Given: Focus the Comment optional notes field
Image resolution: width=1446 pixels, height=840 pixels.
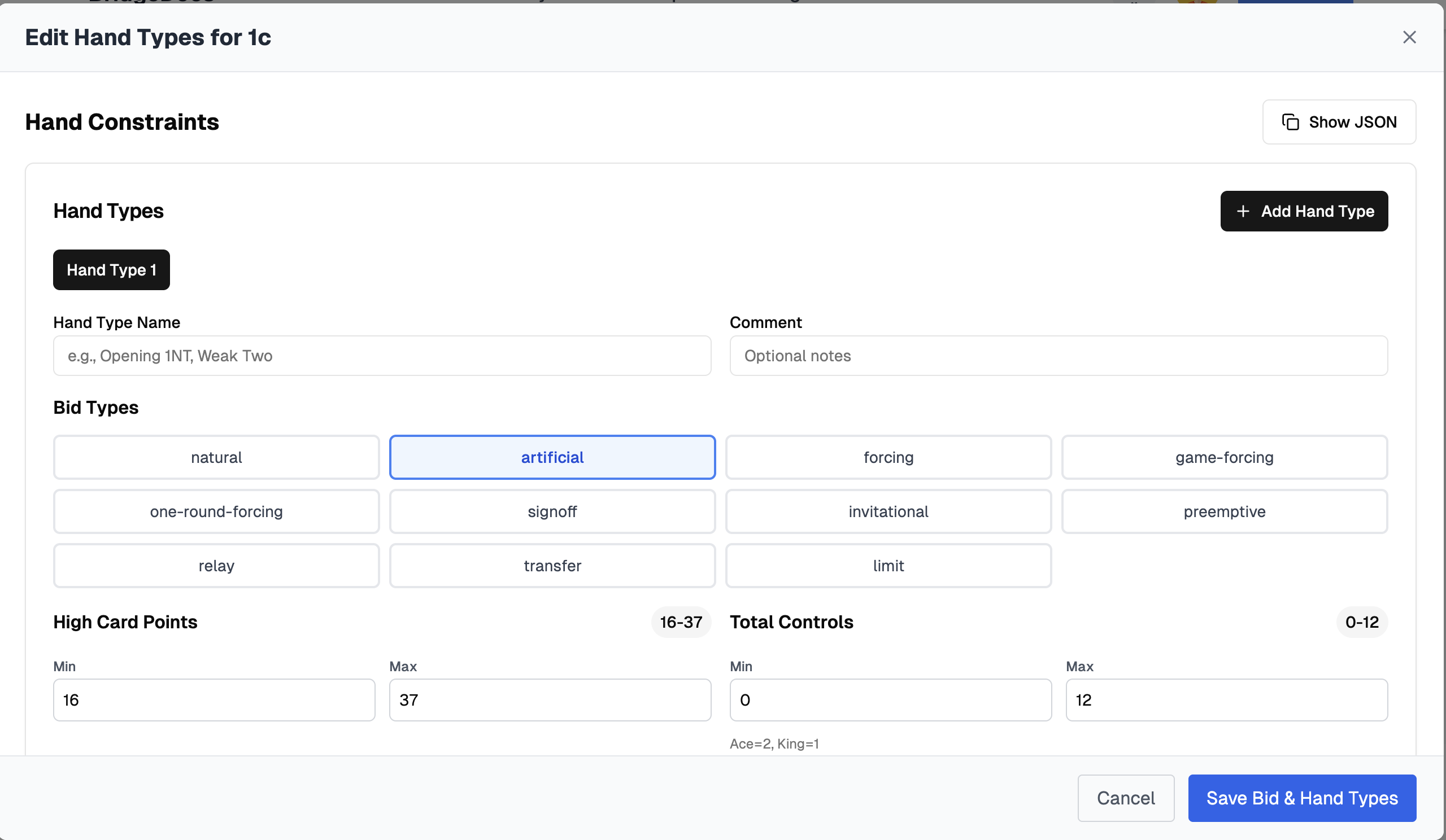Looking at the screenshot, I should pos(1058,356).
